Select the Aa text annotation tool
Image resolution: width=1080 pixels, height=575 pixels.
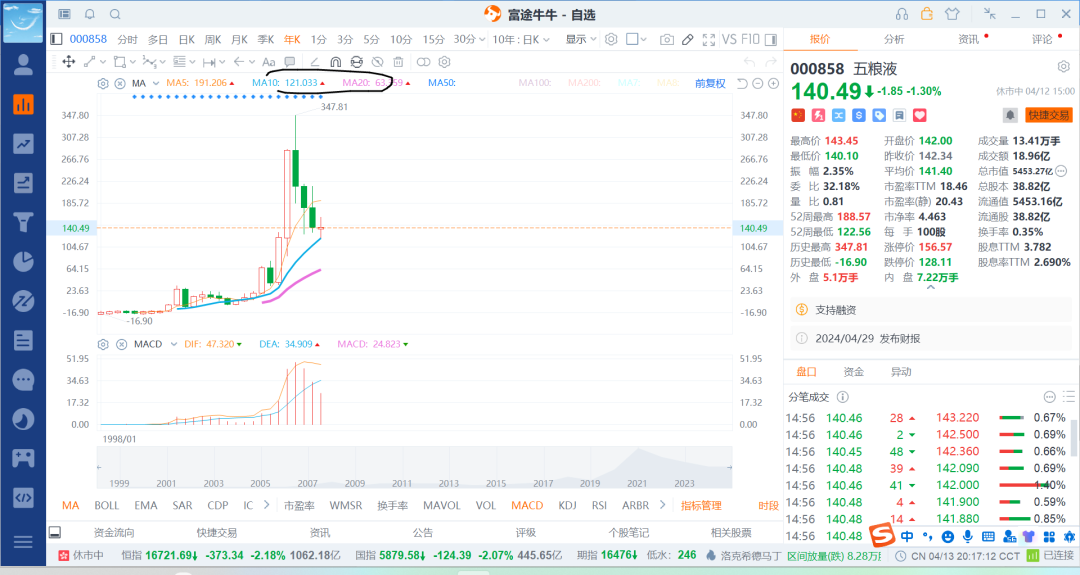(x=269, y=62)
